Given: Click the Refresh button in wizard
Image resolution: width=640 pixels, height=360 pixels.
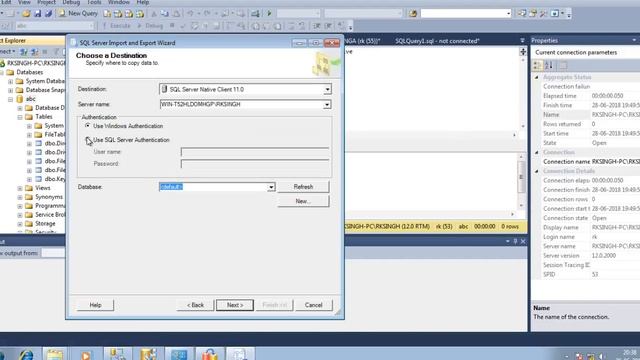Looking at the screenshot, I should pos(303,187).
